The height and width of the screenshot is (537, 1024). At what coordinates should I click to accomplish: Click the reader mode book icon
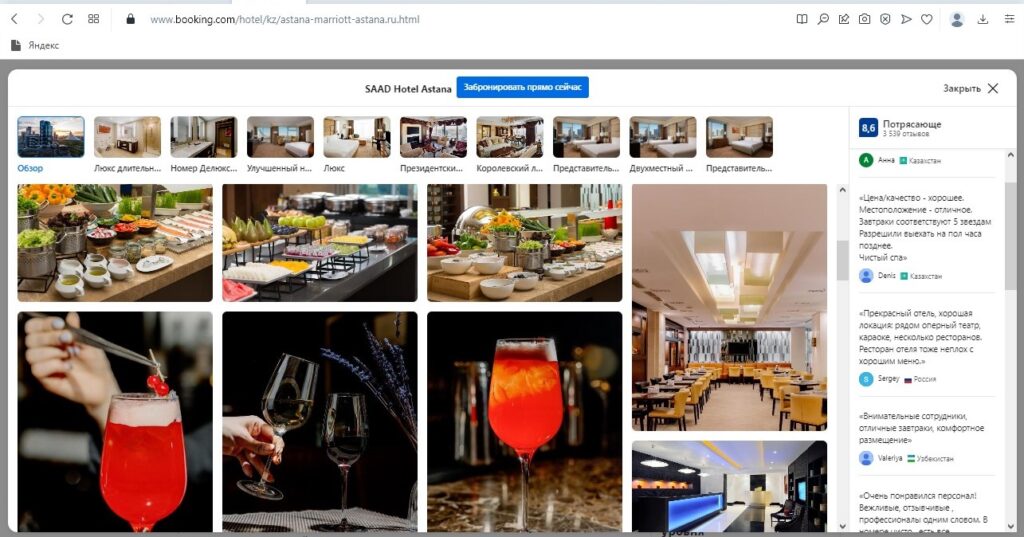click(802, 20)
